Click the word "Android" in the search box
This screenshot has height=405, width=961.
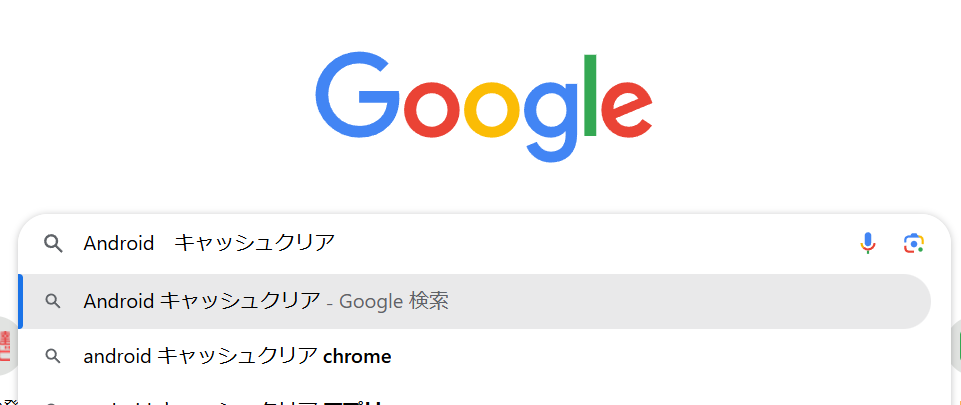pyautogui.click(x=118, y=243)
